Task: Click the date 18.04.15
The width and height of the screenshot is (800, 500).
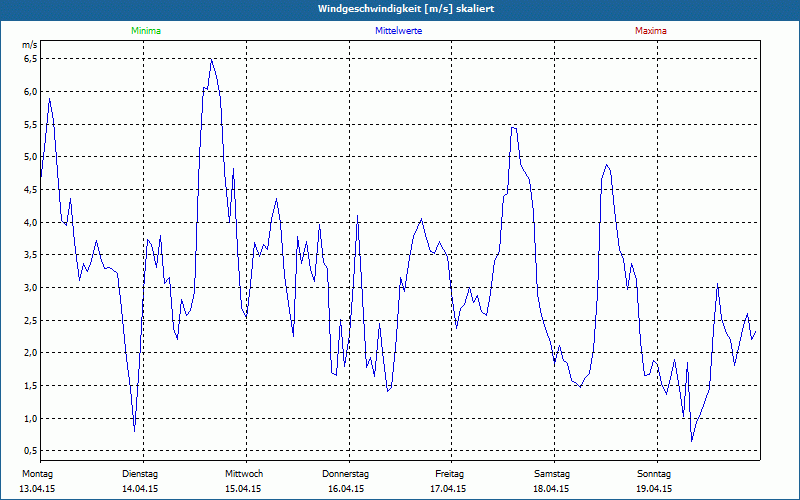Action: tap(551, 489)
